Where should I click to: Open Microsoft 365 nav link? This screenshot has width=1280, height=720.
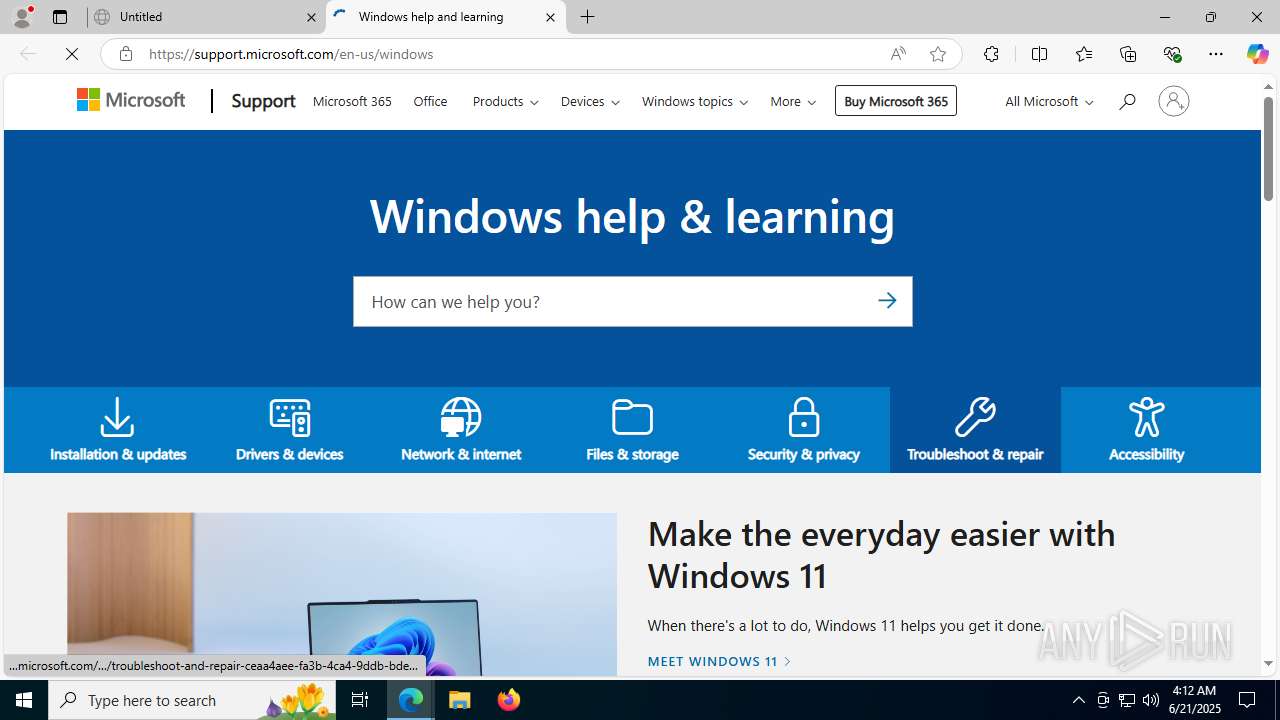[x=352, y=101]
